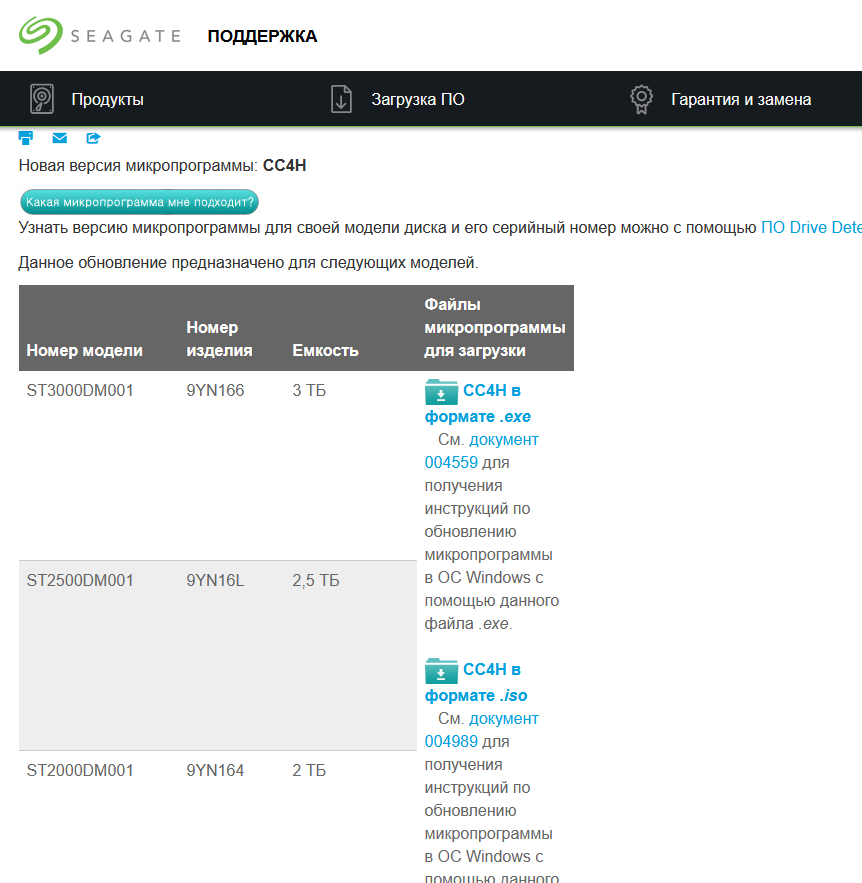Screen dimensions: 862x883
Task: Click the share arrow icon
Action: (93, 138)
